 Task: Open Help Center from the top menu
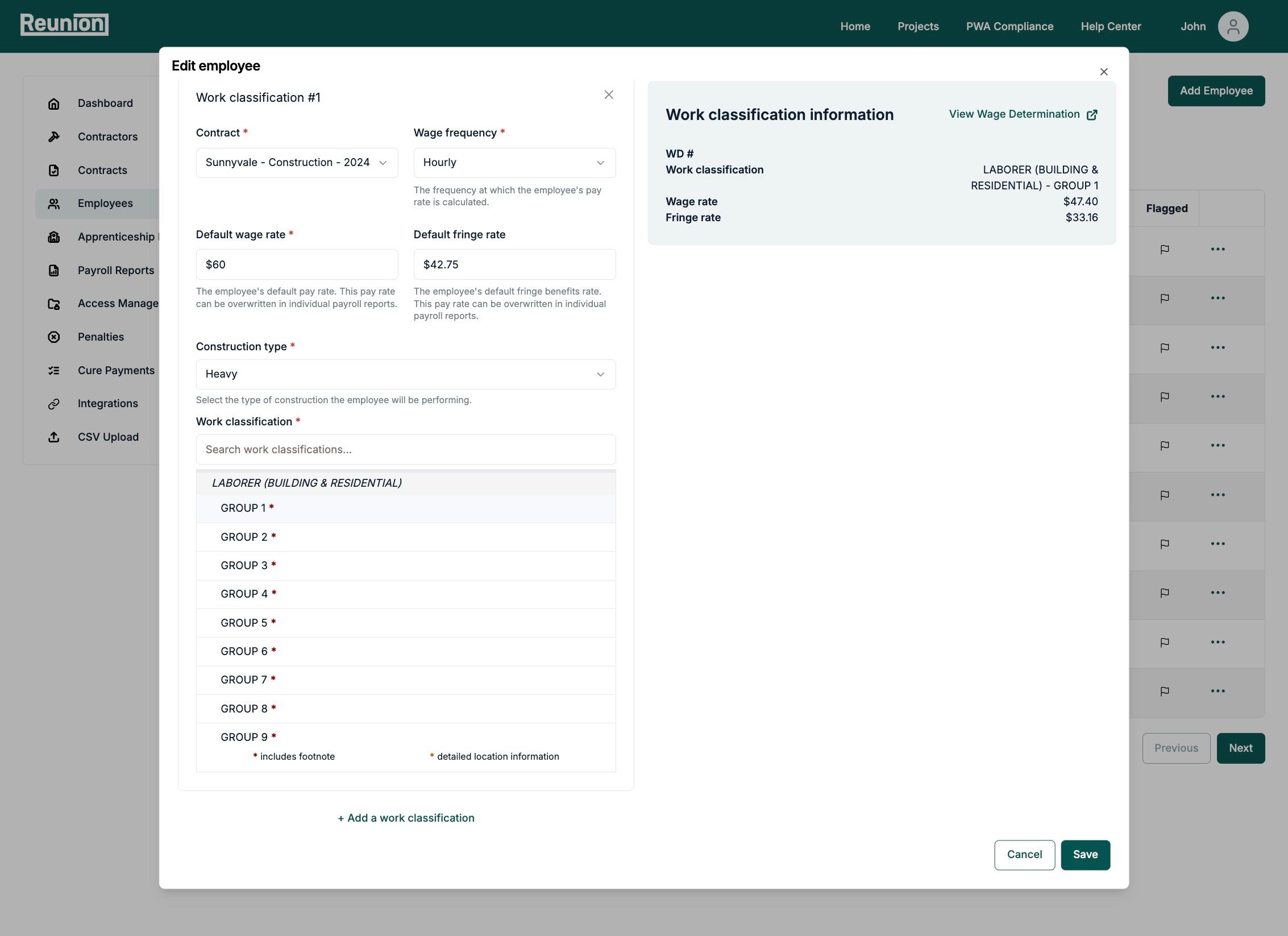coord(1111,26)
